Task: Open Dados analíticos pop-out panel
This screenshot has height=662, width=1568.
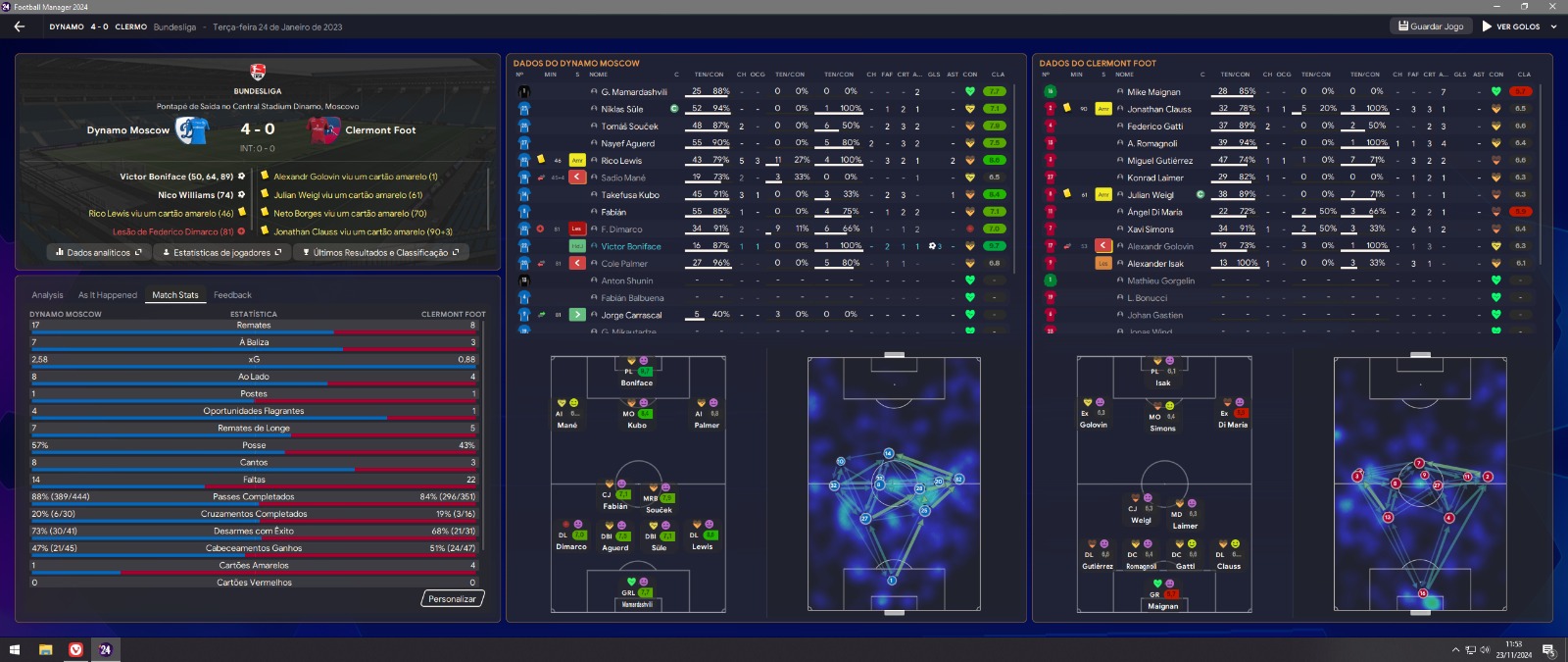Action: tap(100, 252)
